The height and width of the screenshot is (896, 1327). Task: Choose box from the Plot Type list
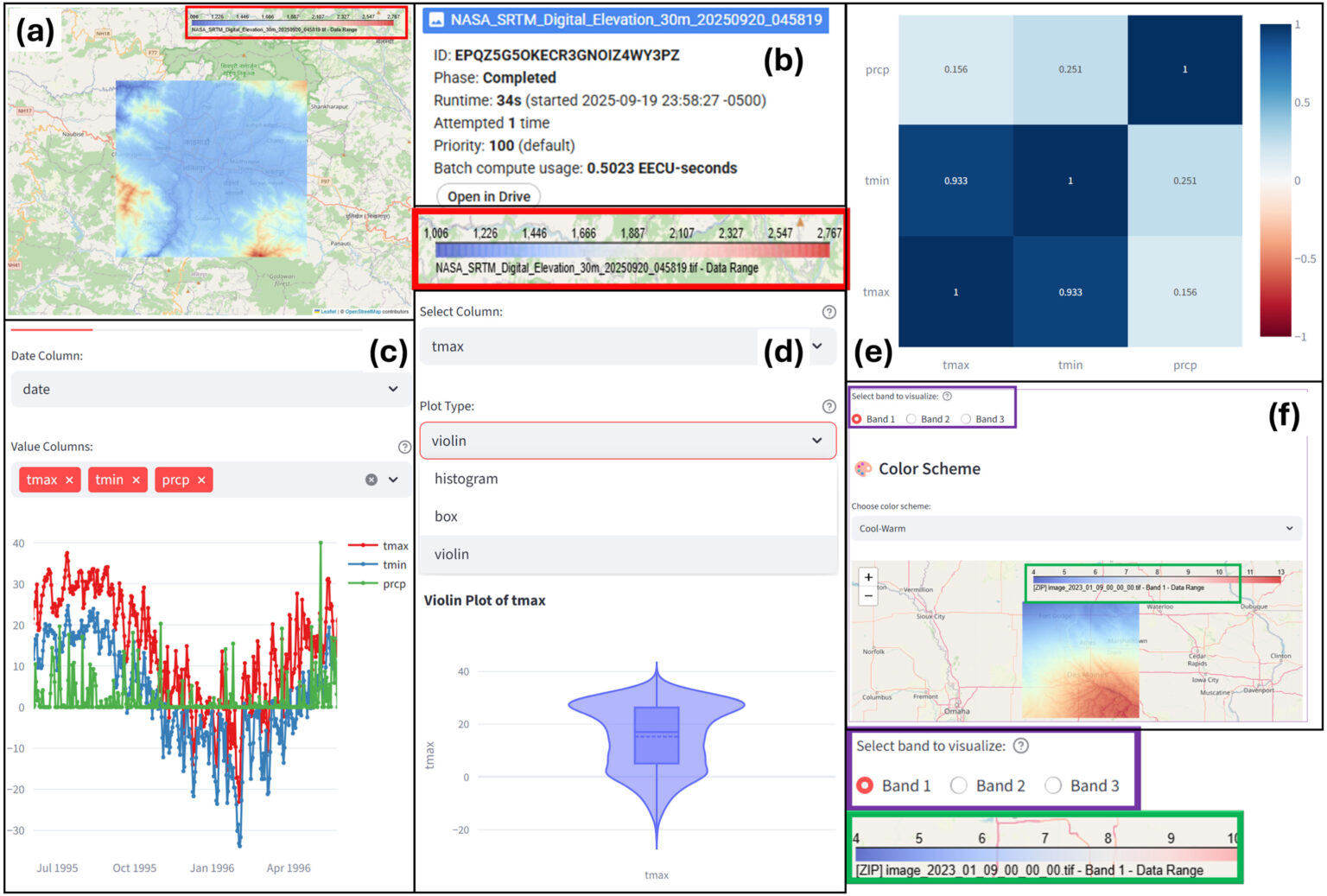coord(627,517)
